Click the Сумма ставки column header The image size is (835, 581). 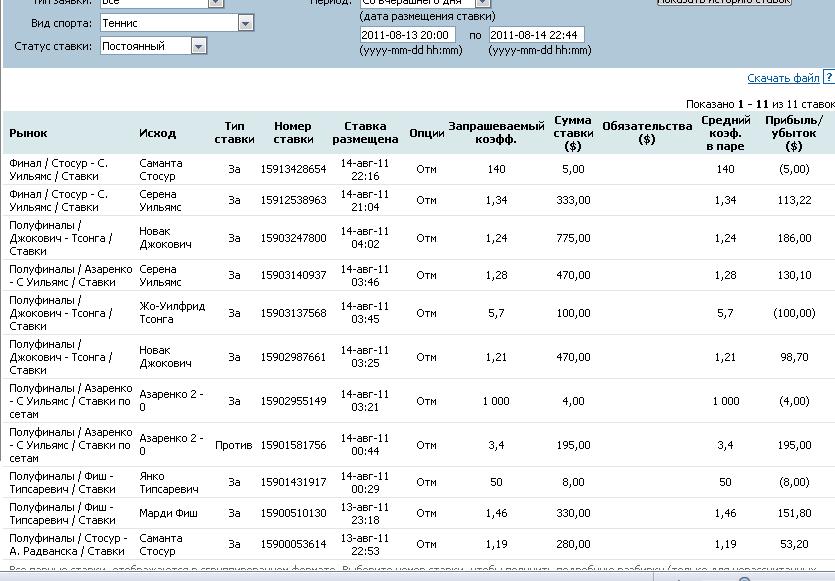(572, 133)
